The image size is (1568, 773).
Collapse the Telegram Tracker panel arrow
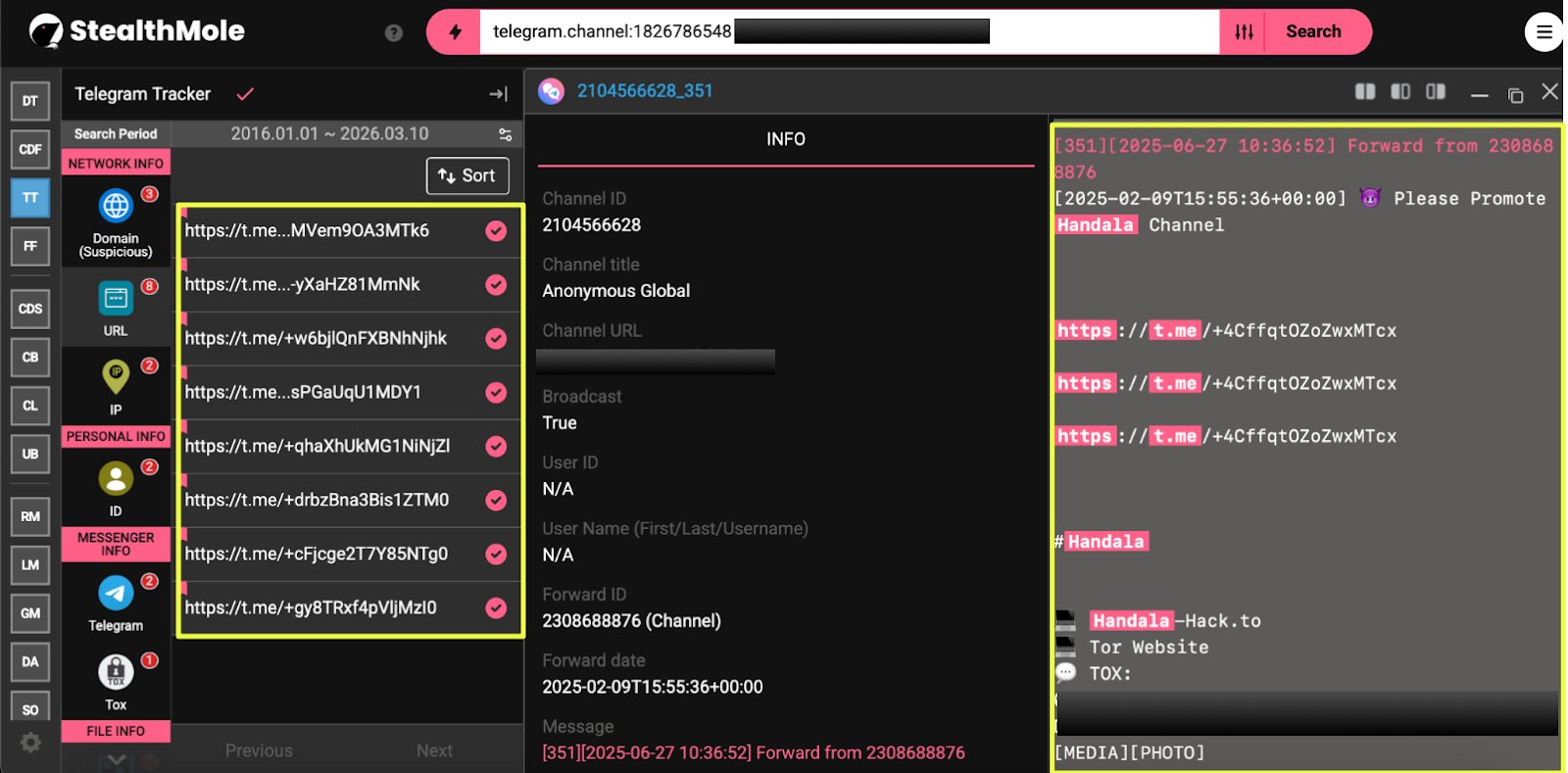pos(498,94)
